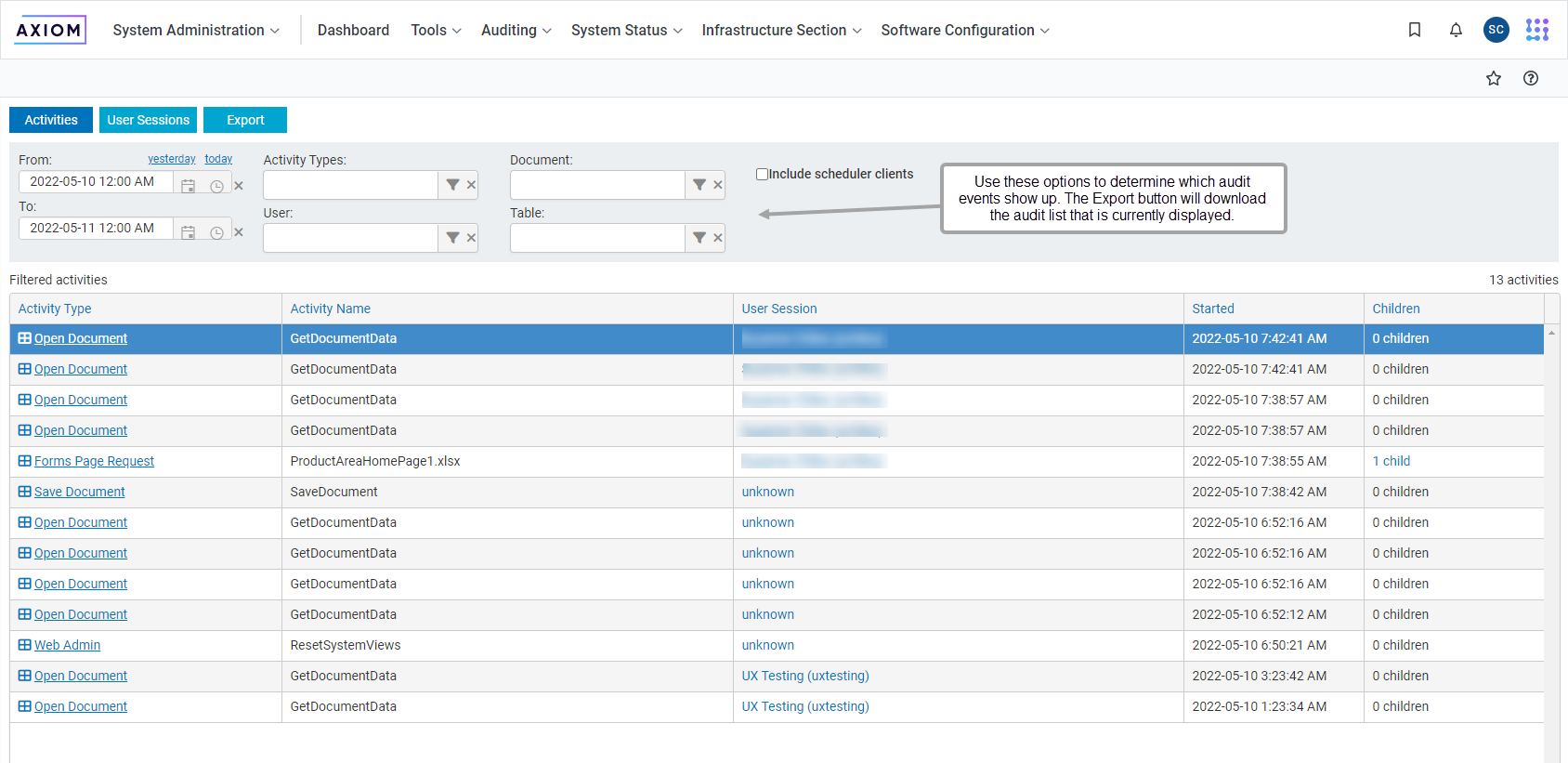Open calendar picker for From date

pyautogui.click(x=188, y=186)
